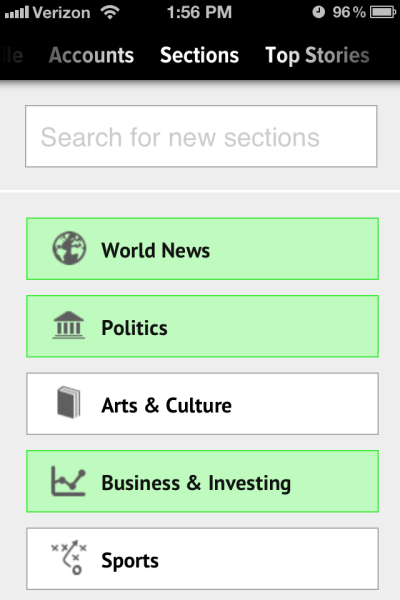This screenshot has height=600, width=400.
Task: Deselect the Politics section
Action: click(x=202, y=326)
